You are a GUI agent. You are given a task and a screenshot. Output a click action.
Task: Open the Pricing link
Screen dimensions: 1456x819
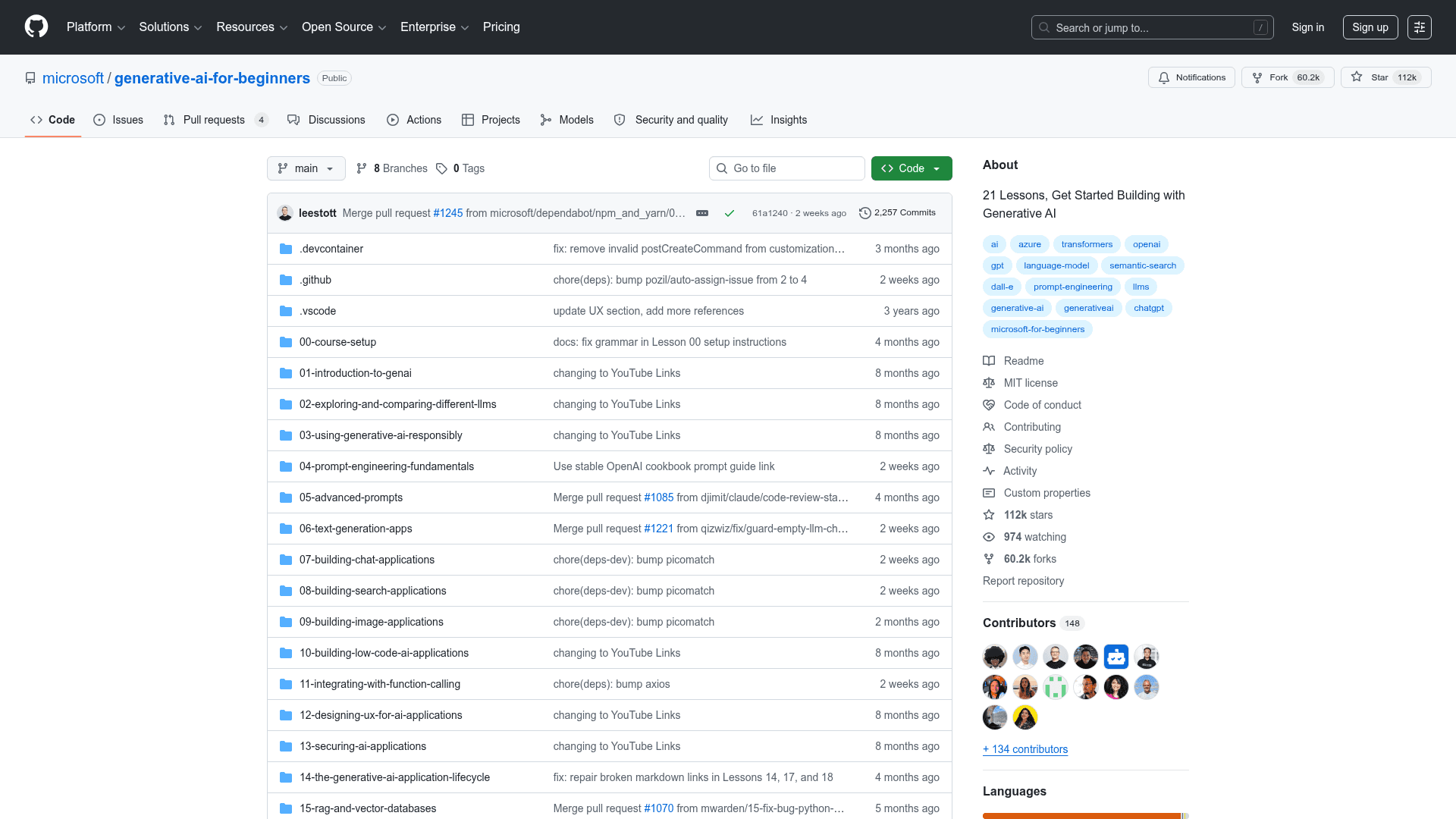pos(501,27)
